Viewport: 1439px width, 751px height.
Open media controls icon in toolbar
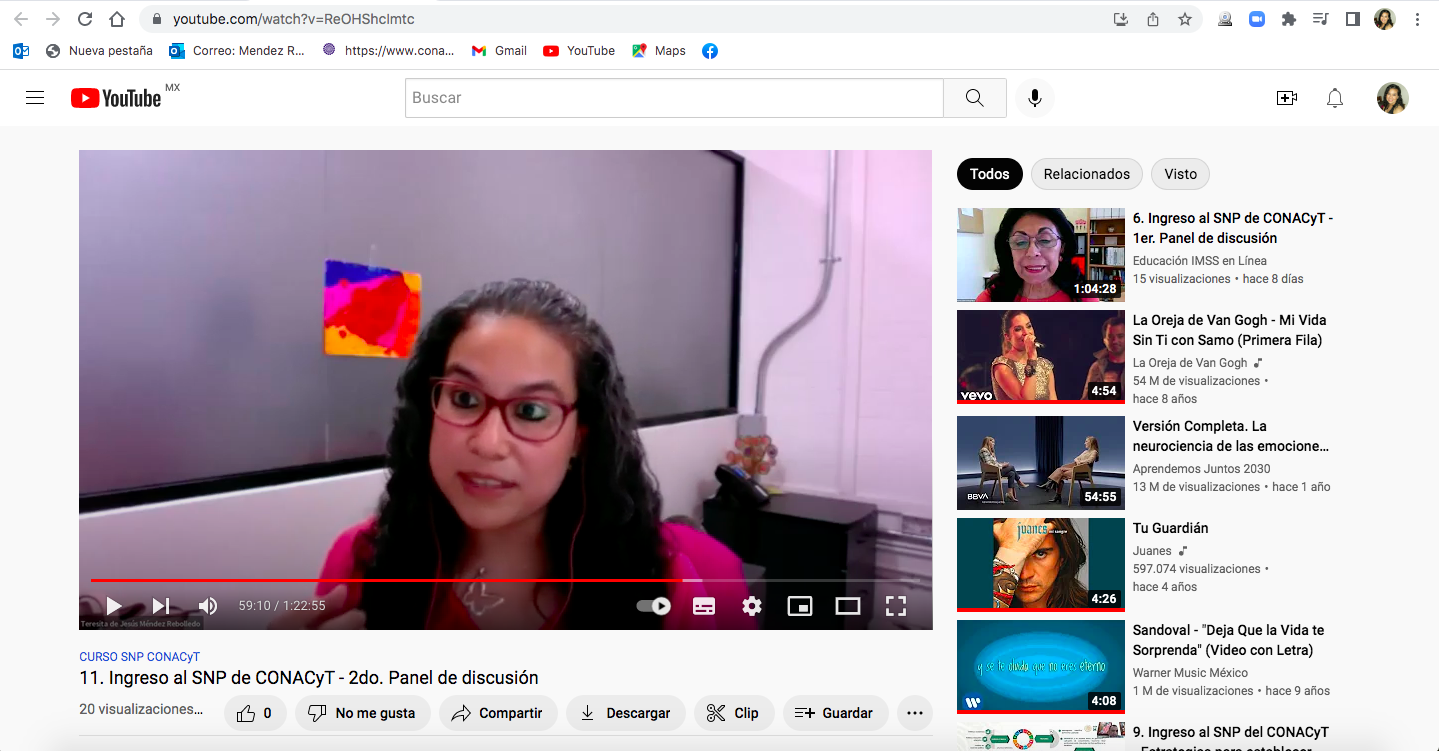point(1321,19)
